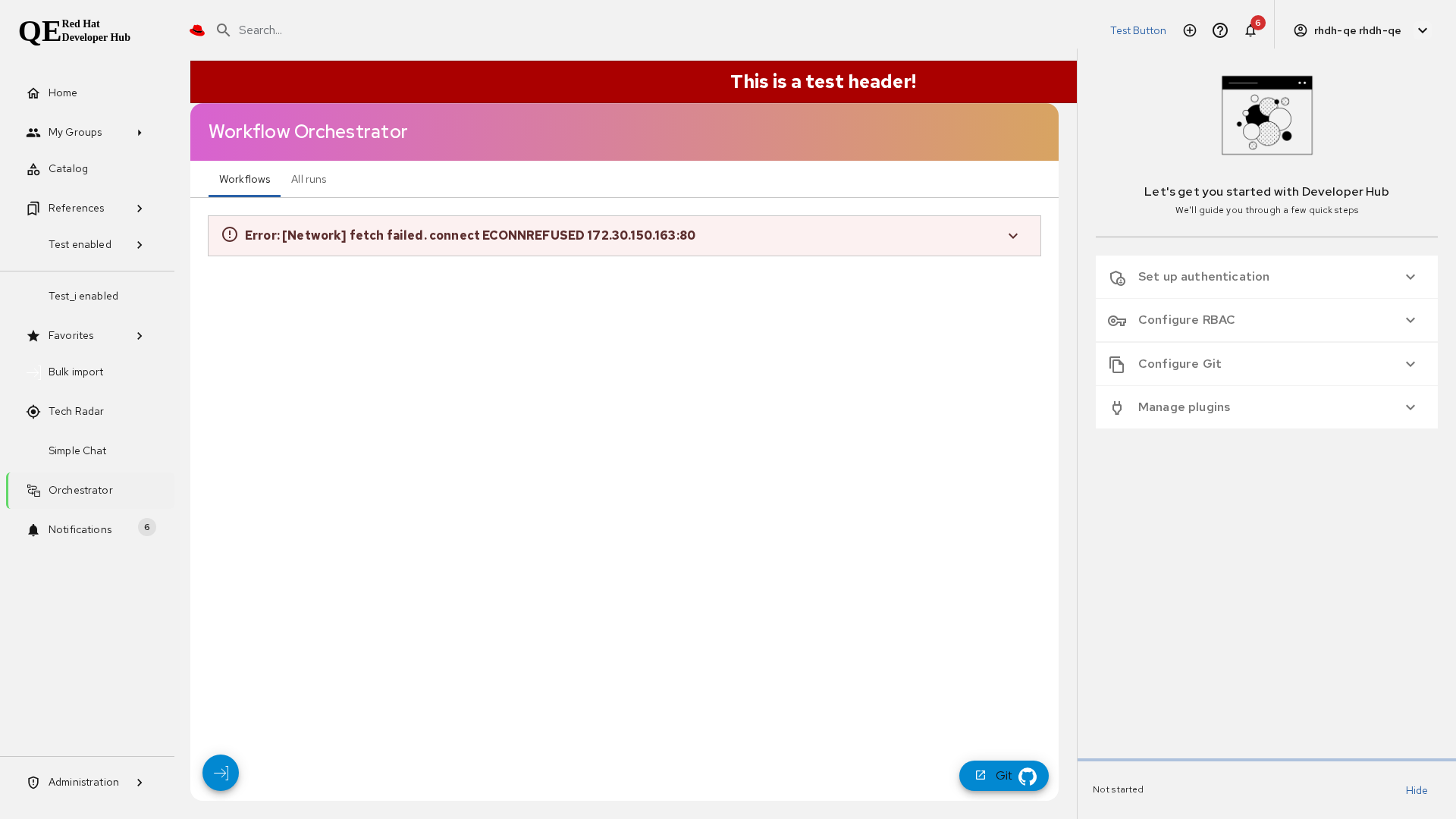Expand the Administration sidebar menu
1456x819 pixels.
(85, 783)
